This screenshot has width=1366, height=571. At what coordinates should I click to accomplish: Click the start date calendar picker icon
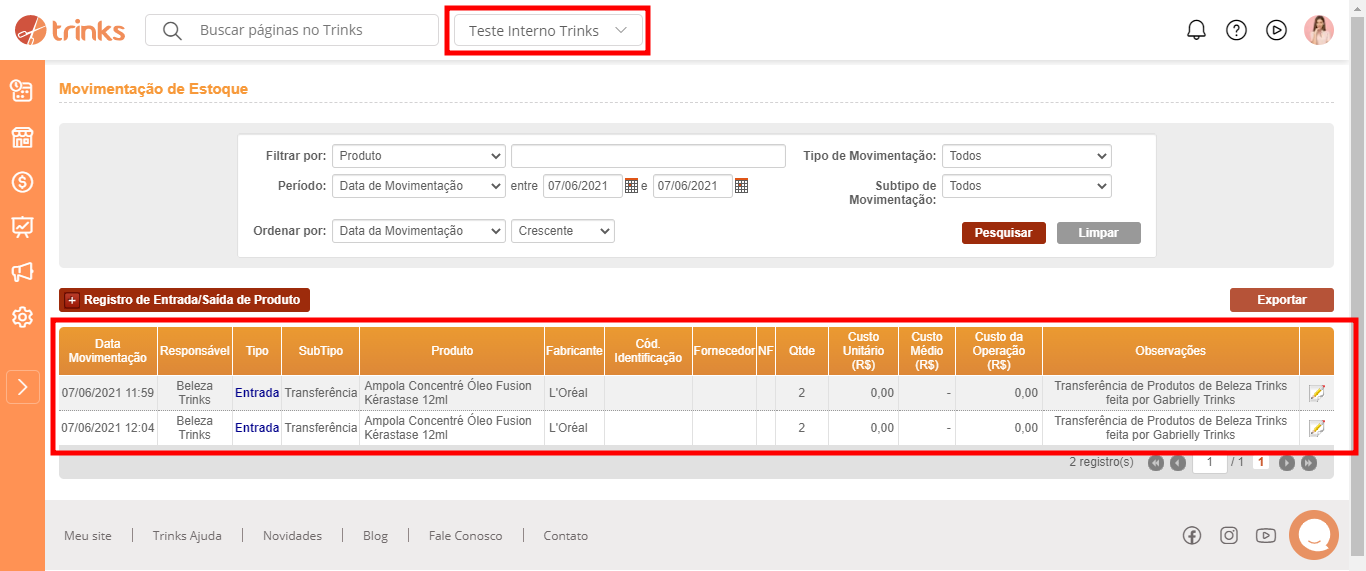[631, 186]
